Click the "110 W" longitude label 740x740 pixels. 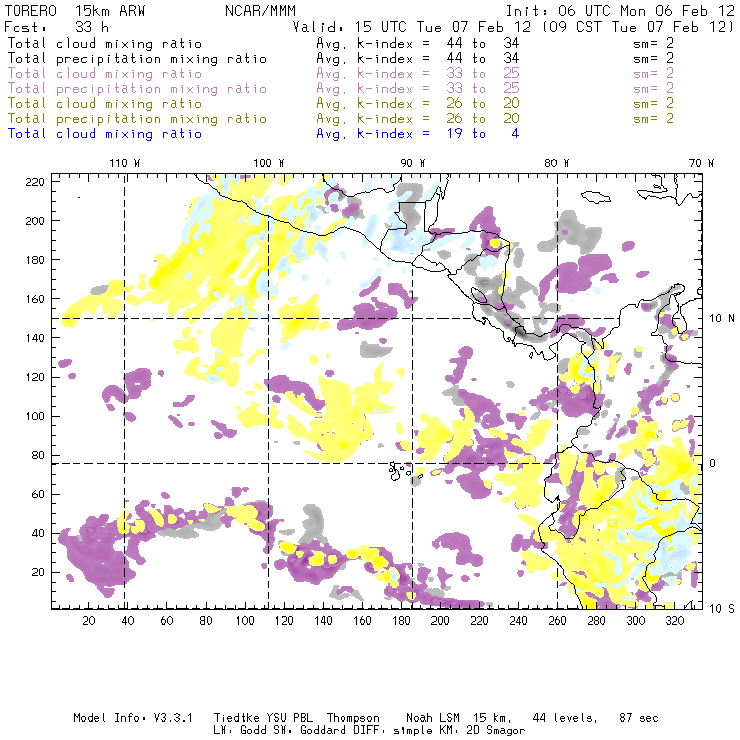(125, 163)
